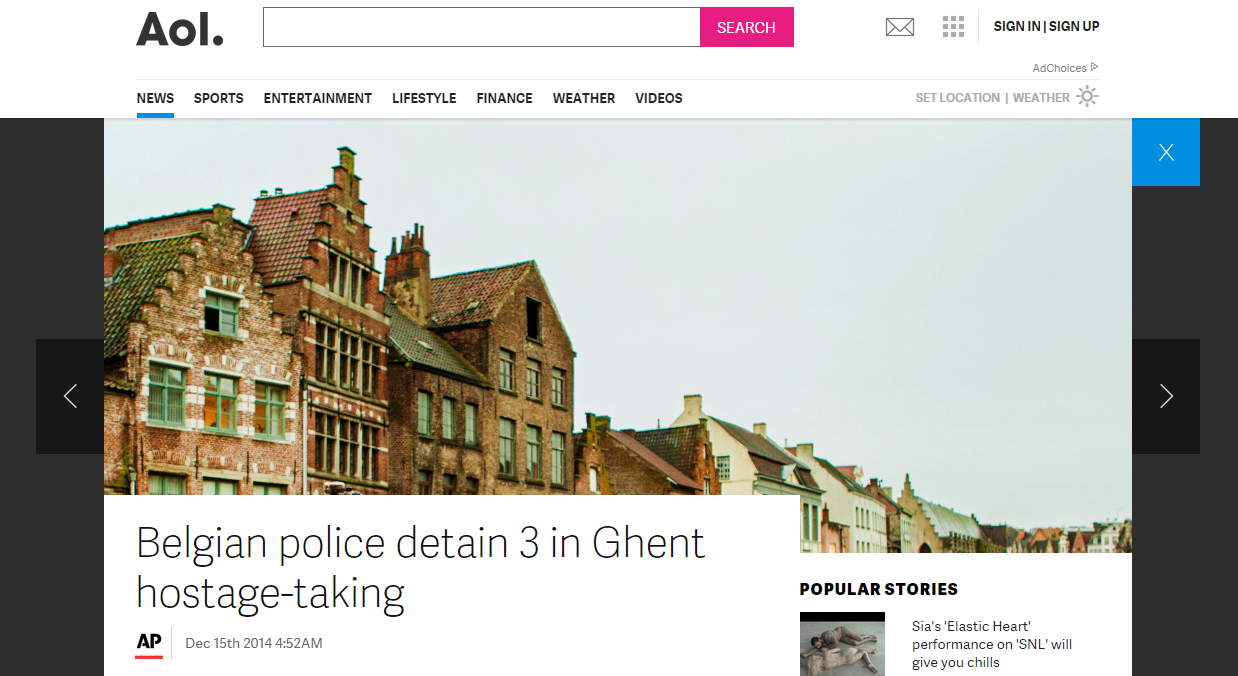The height and width of the screenshot is (676, 1238).
Task: Open the Finance section
Action: pyautogui.click(x=504, y=98)
